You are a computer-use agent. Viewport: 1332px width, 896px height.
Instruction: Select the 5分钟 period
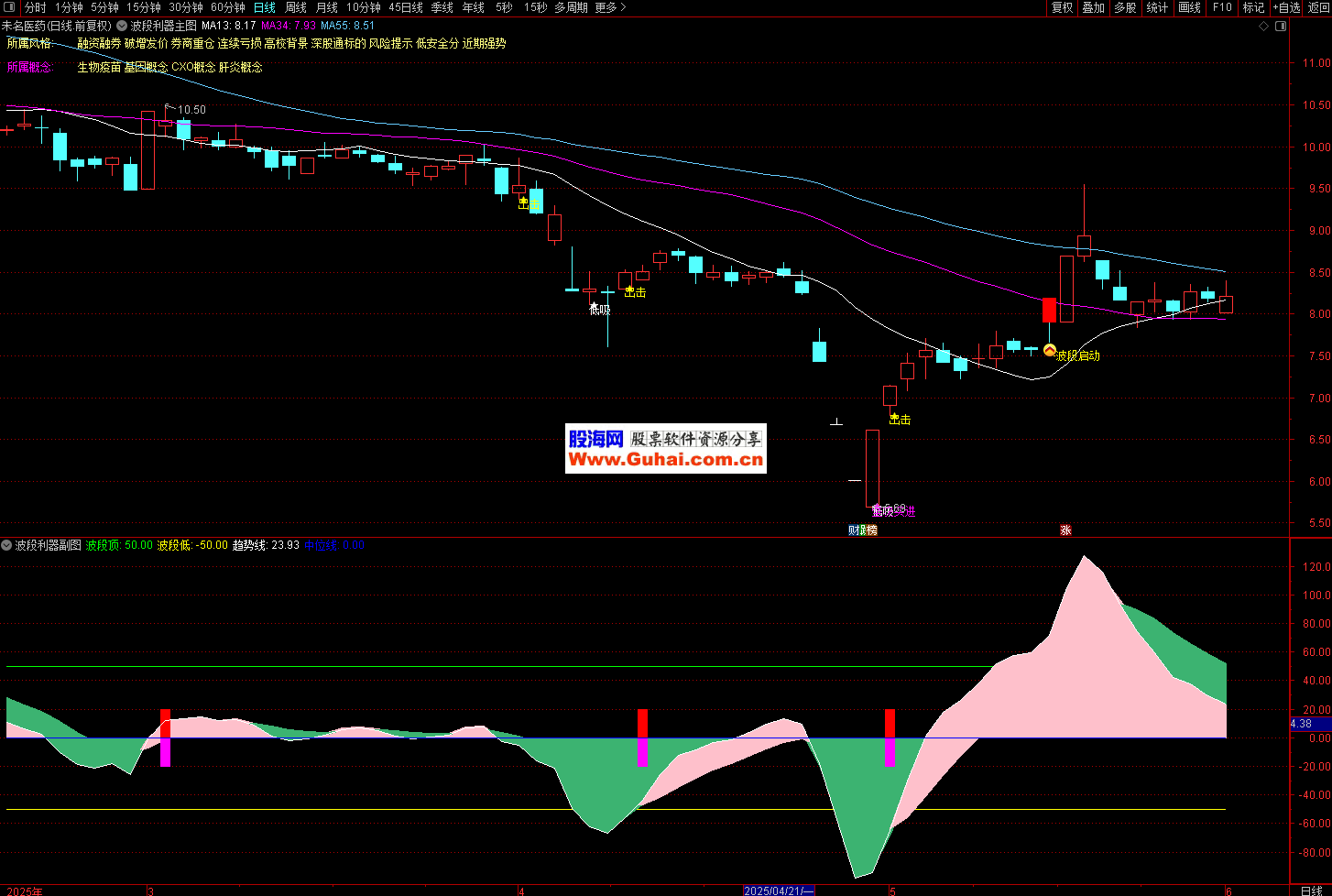(x=104, y=7)
